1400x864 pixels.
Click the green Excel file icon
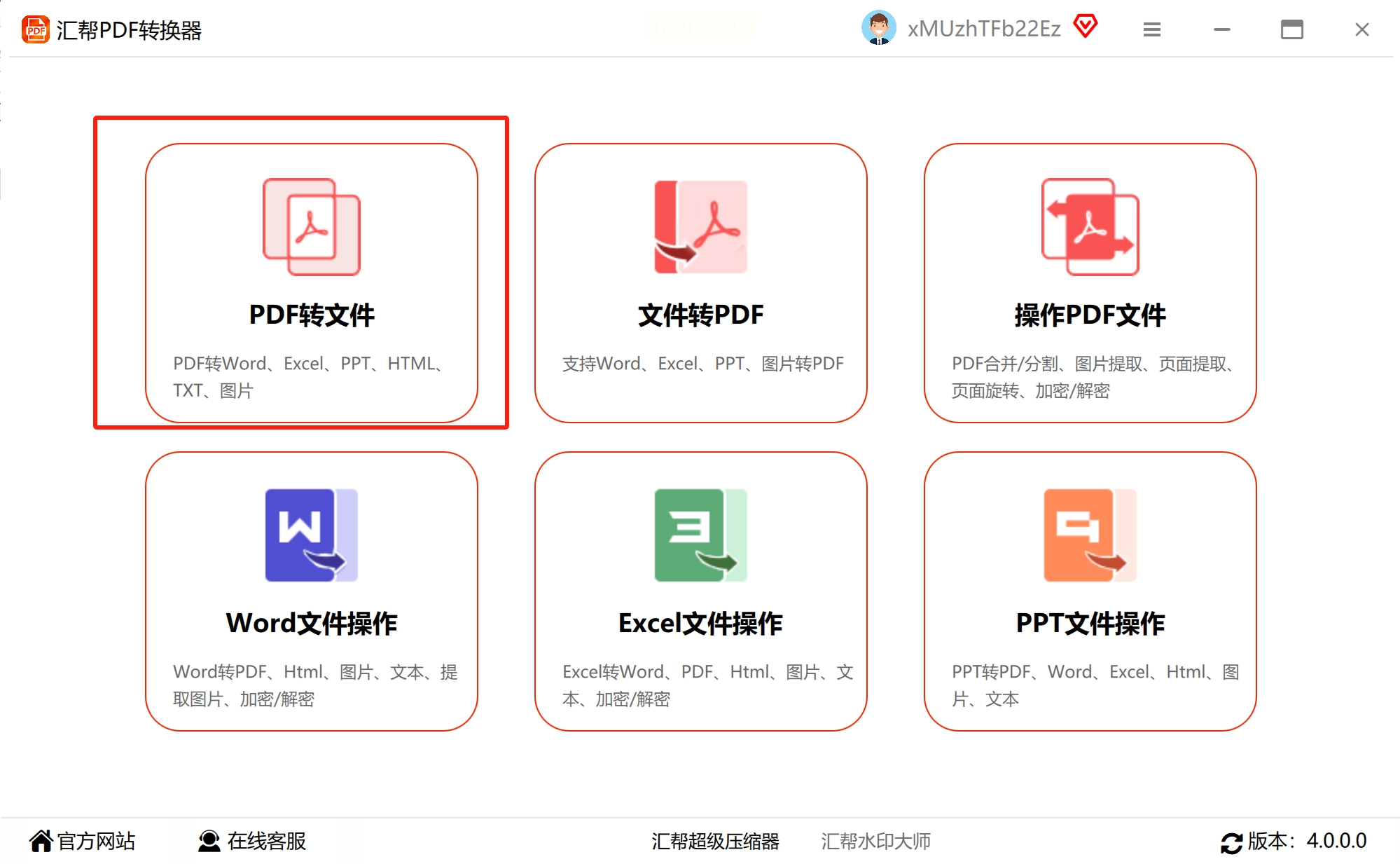(700, 535)
